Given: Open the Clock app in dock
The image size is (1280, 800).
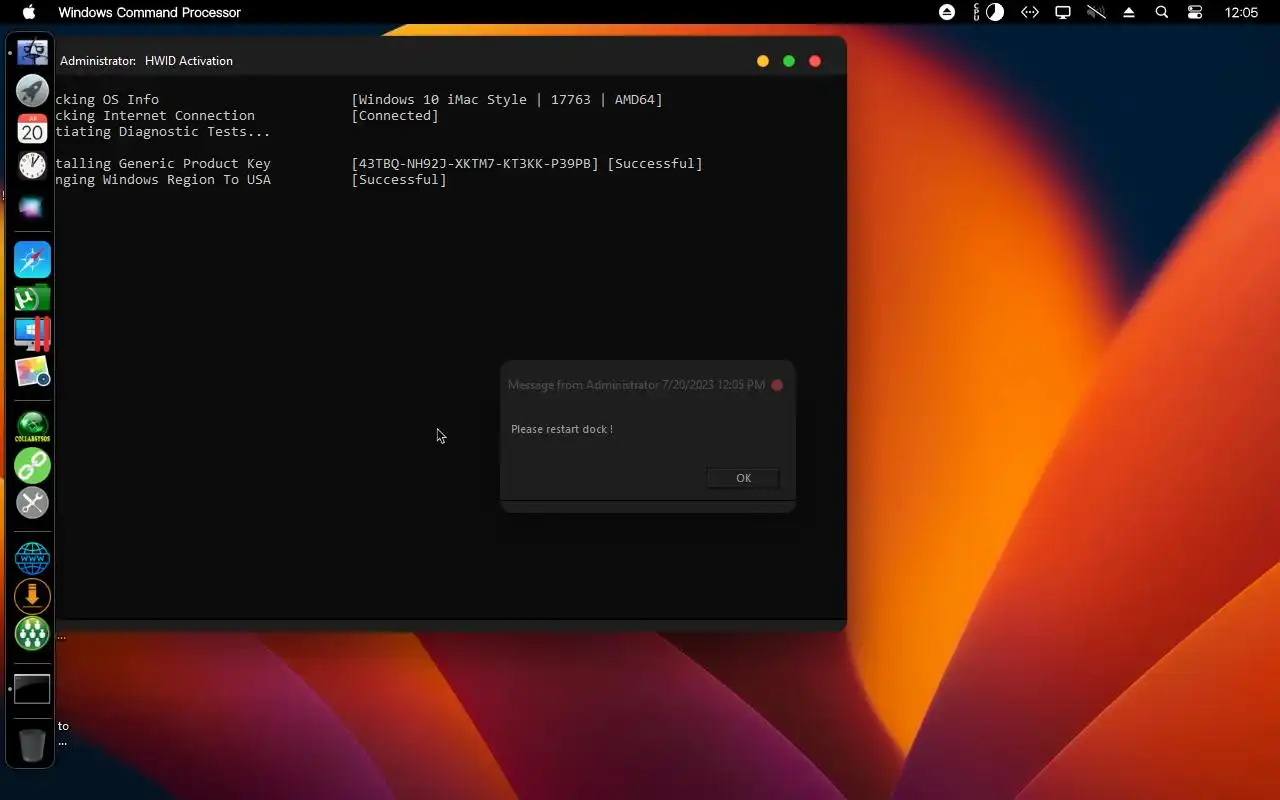Looking at the screenshot, I should (32, 166).
